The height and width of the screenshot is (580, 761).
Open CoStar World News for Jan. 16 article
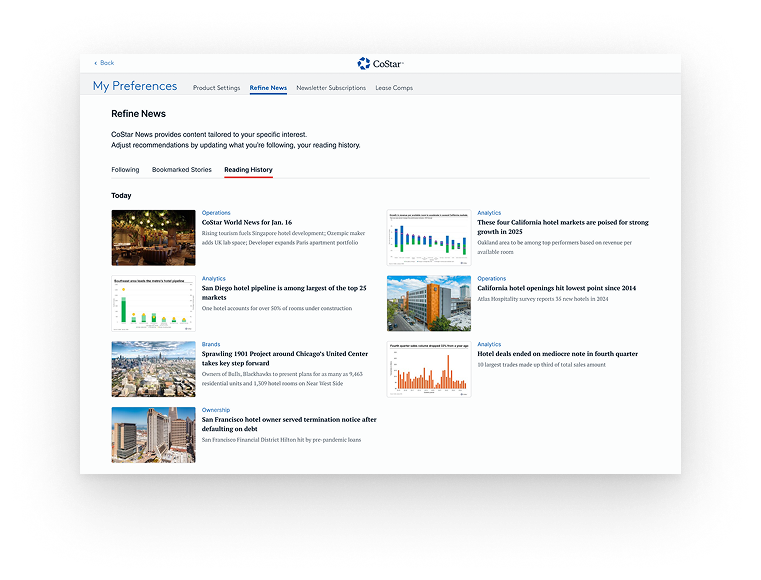(x=247, y=222)
